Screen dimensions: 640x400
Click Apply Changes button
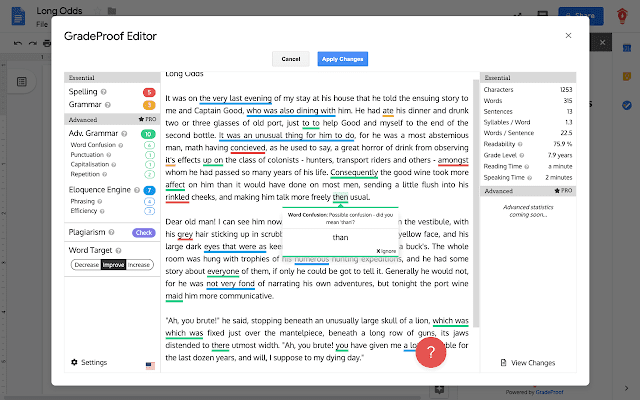pyautogui.click(x=342, y=59)
